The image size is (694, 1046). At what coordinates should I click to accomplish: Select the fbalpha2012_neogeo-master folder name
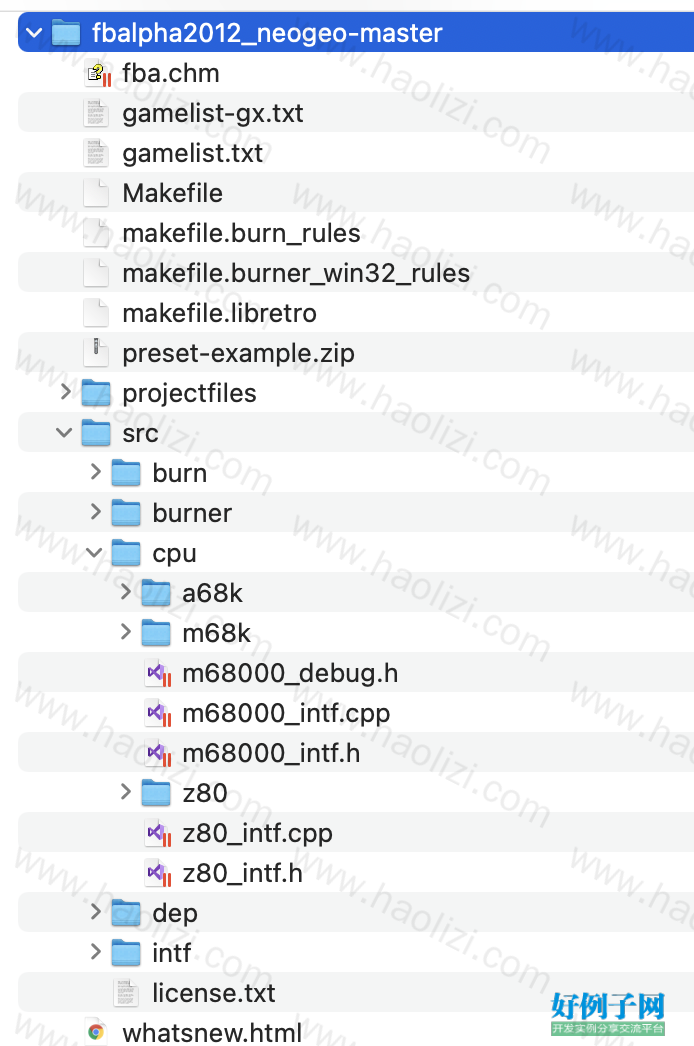tap(267, 33)
